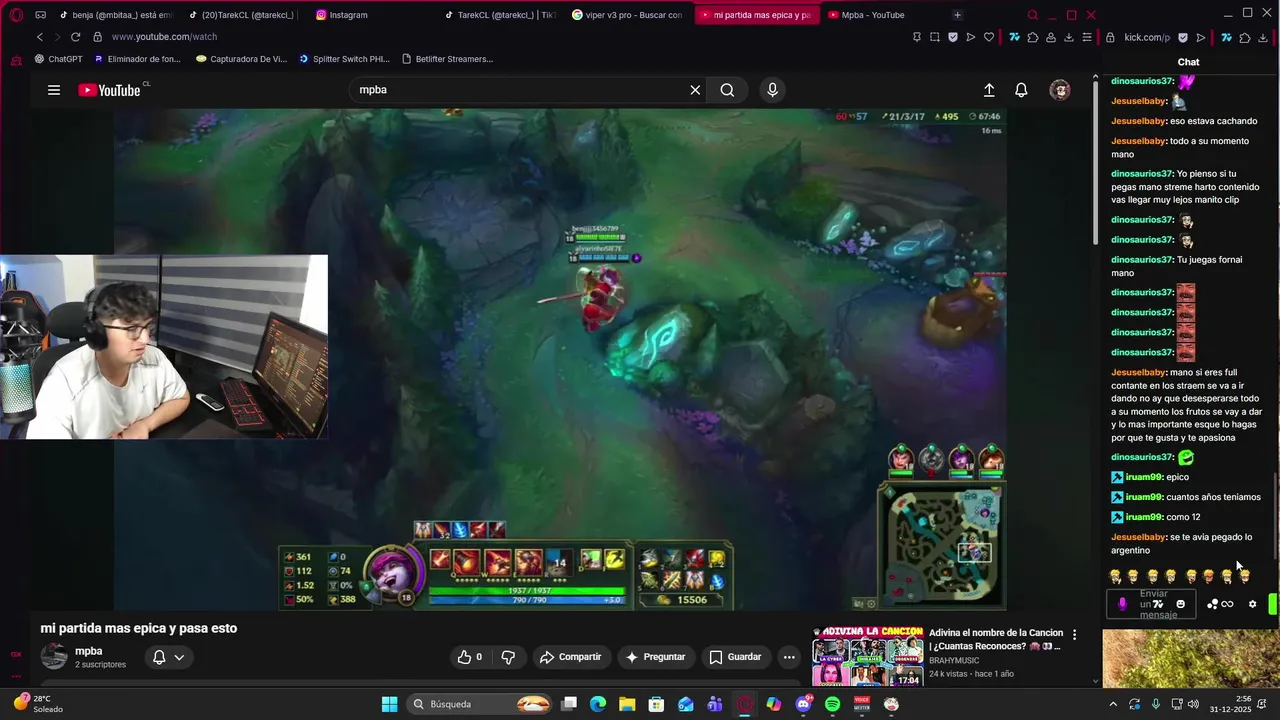Open a new browser tab with plus
The width and height of the screenshot is (1280, 720).
[x=957, y=15]
